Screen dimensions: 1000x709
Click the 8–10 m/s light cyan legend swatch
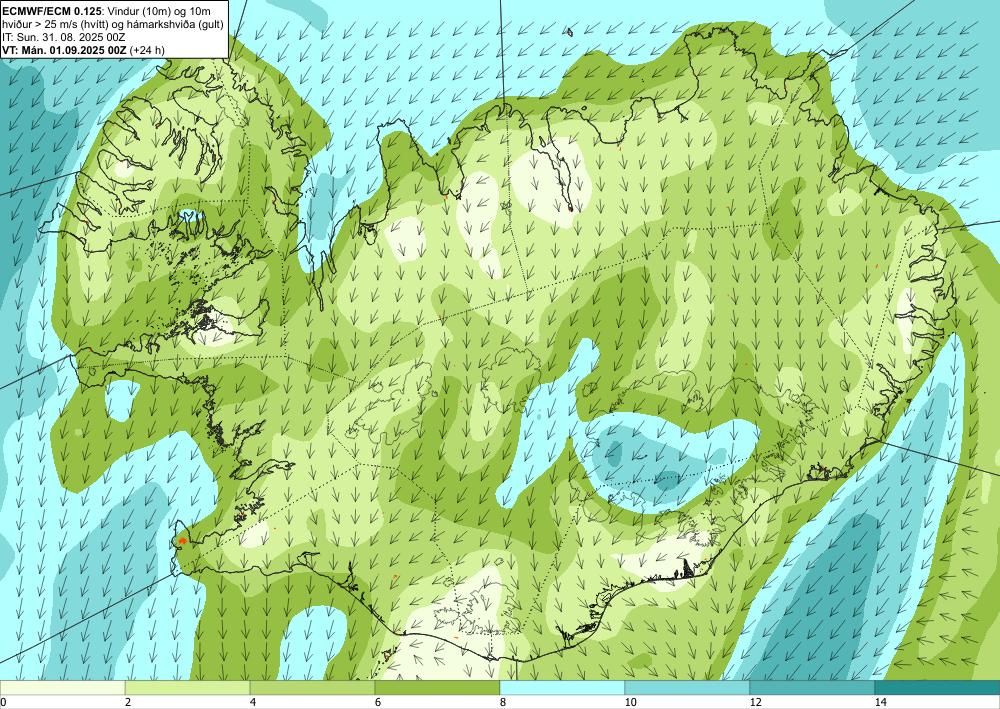[x=562, y=687]
